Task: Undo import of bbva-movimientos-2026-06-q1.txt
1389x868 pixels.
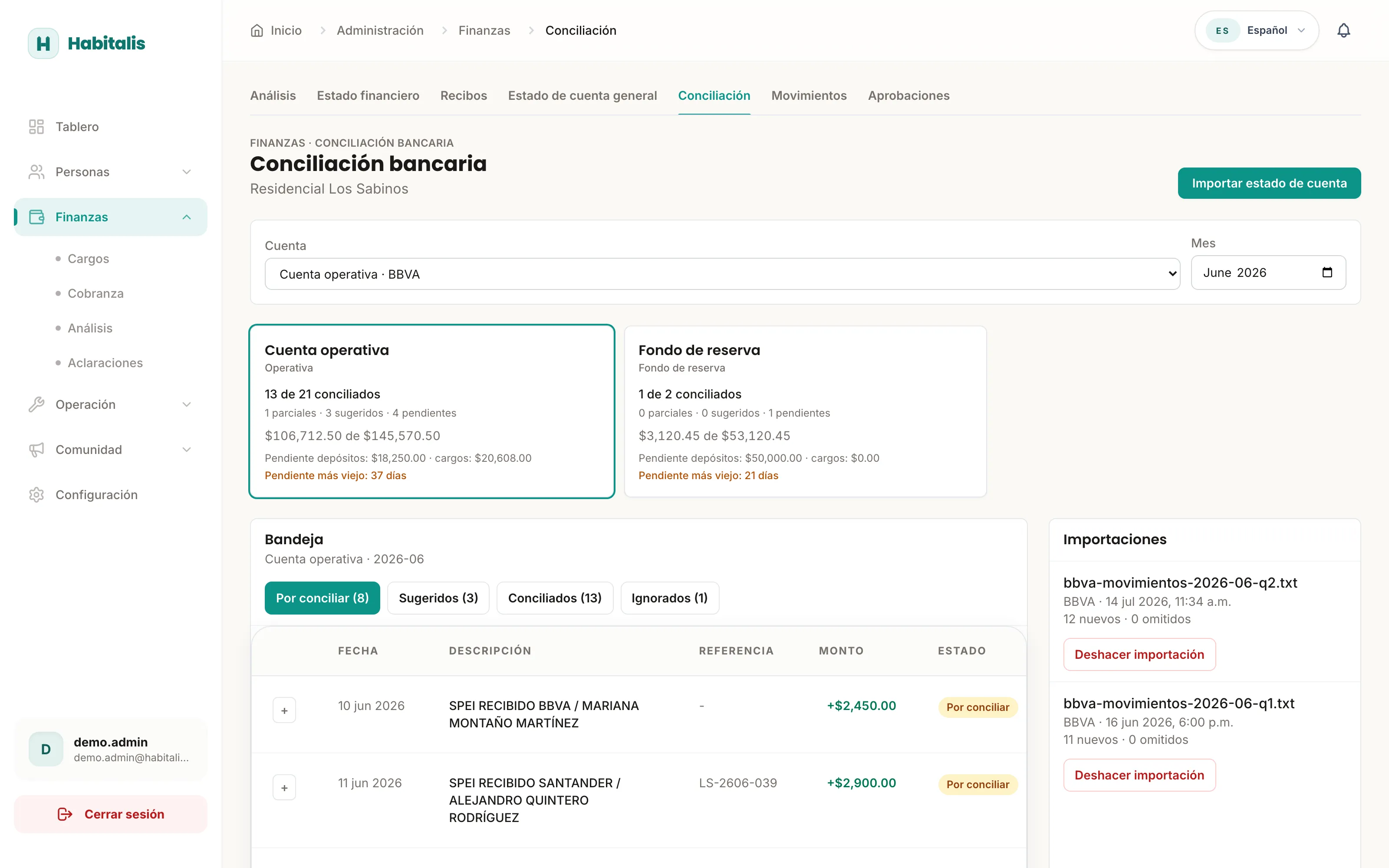Action: 1139,775
